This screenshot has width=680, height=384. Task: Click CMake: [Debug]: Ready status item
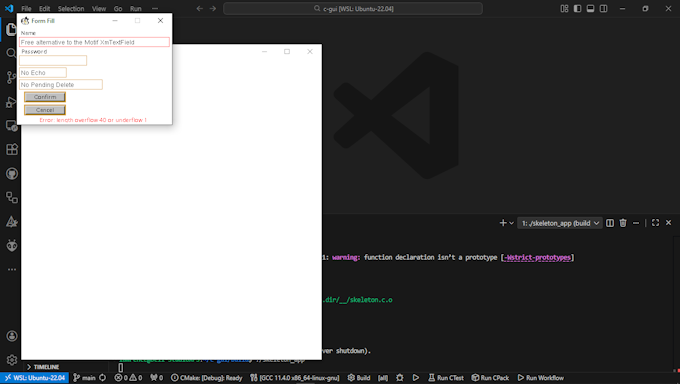point(206,378)
